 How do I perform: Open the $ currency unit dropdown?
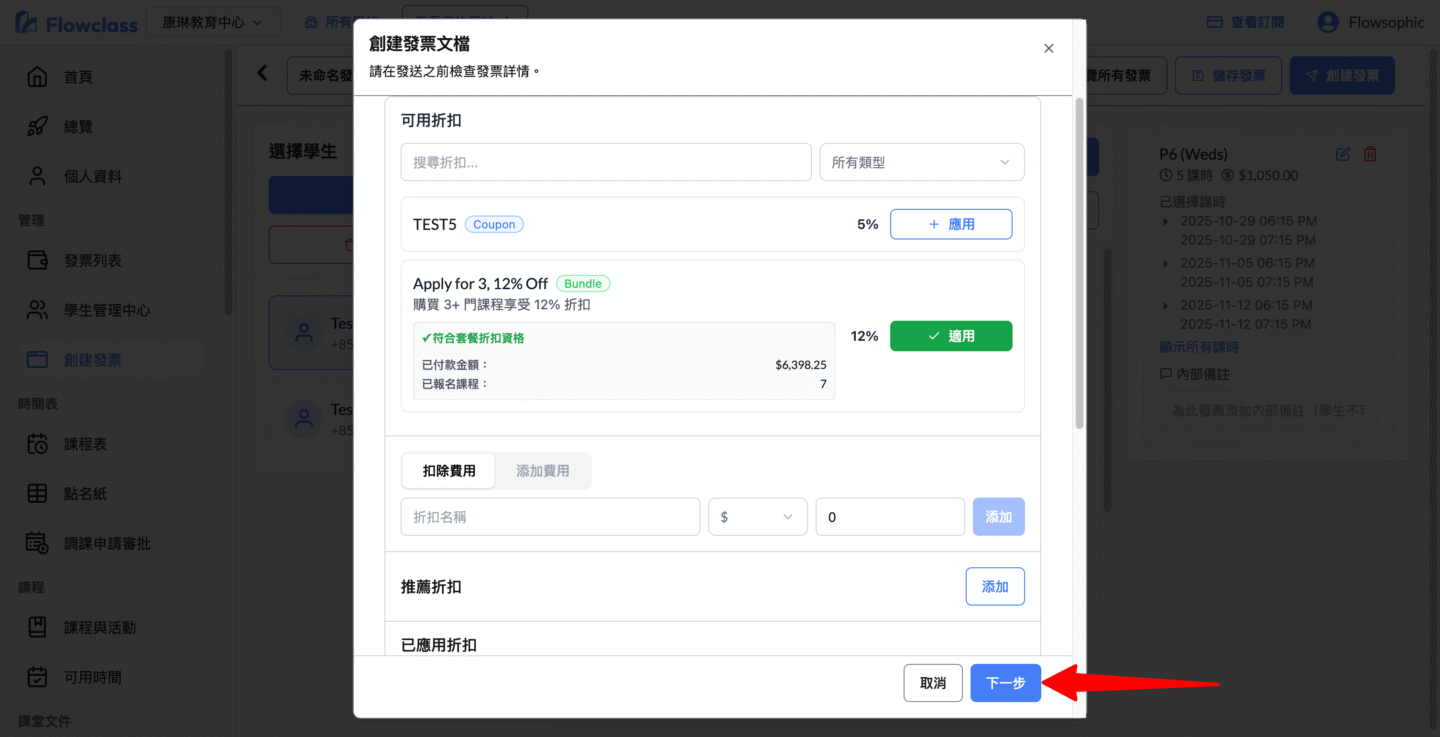point(757,517)
